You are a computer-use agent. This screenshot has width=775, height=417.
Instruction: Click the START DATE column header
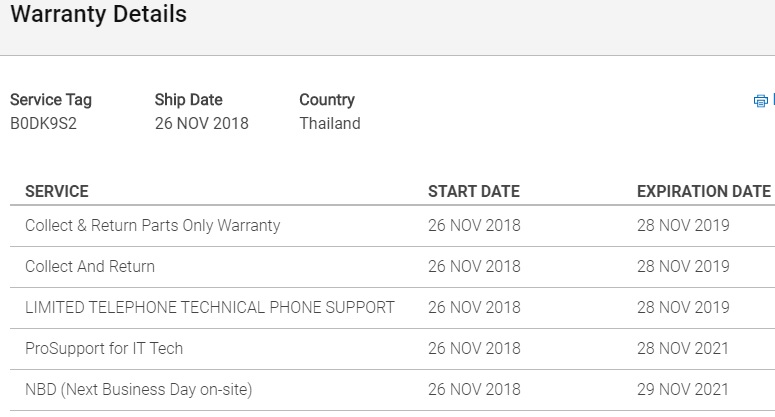474,191
